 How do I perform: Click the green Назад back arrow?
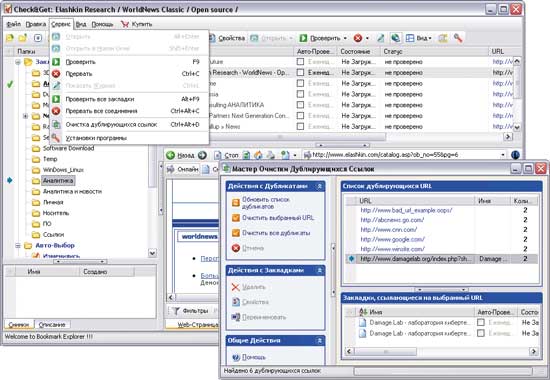[170, 155]
